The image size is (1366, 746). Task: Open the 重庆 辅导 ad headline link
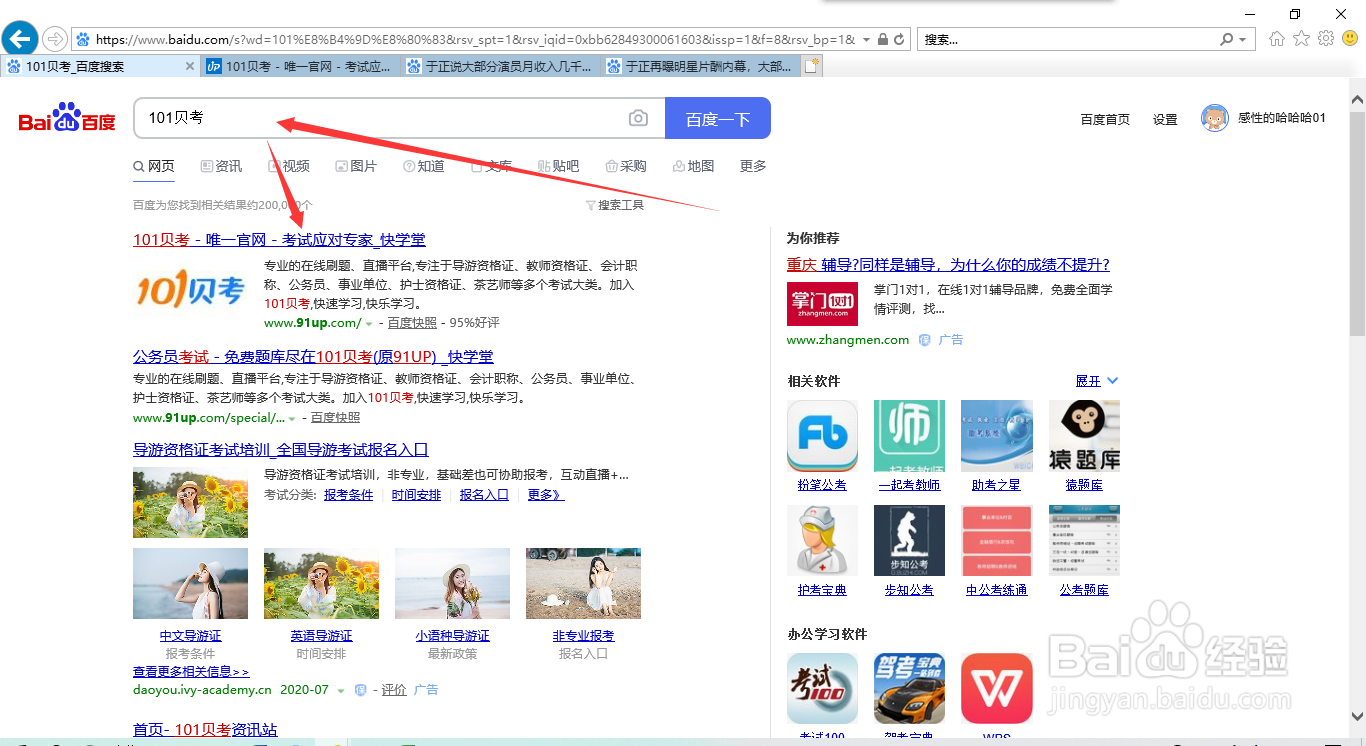[948, 265]
